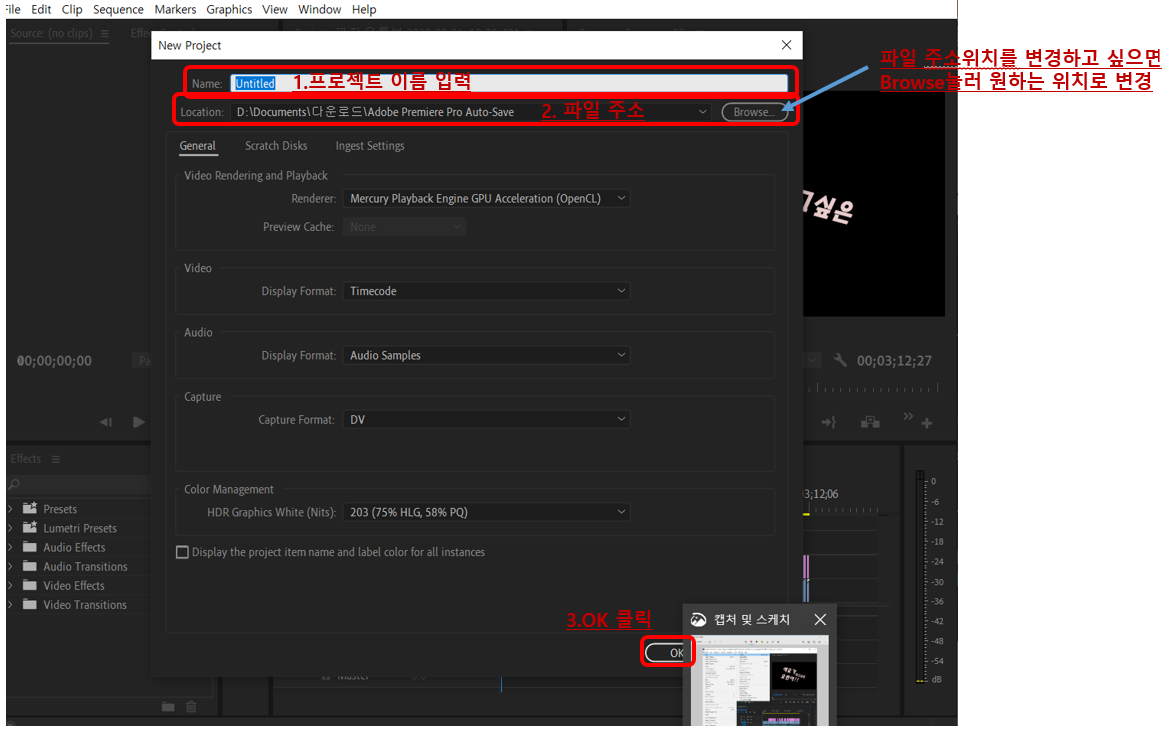Click the timeline ruler near 3;12;06

(x=841, y=510)
